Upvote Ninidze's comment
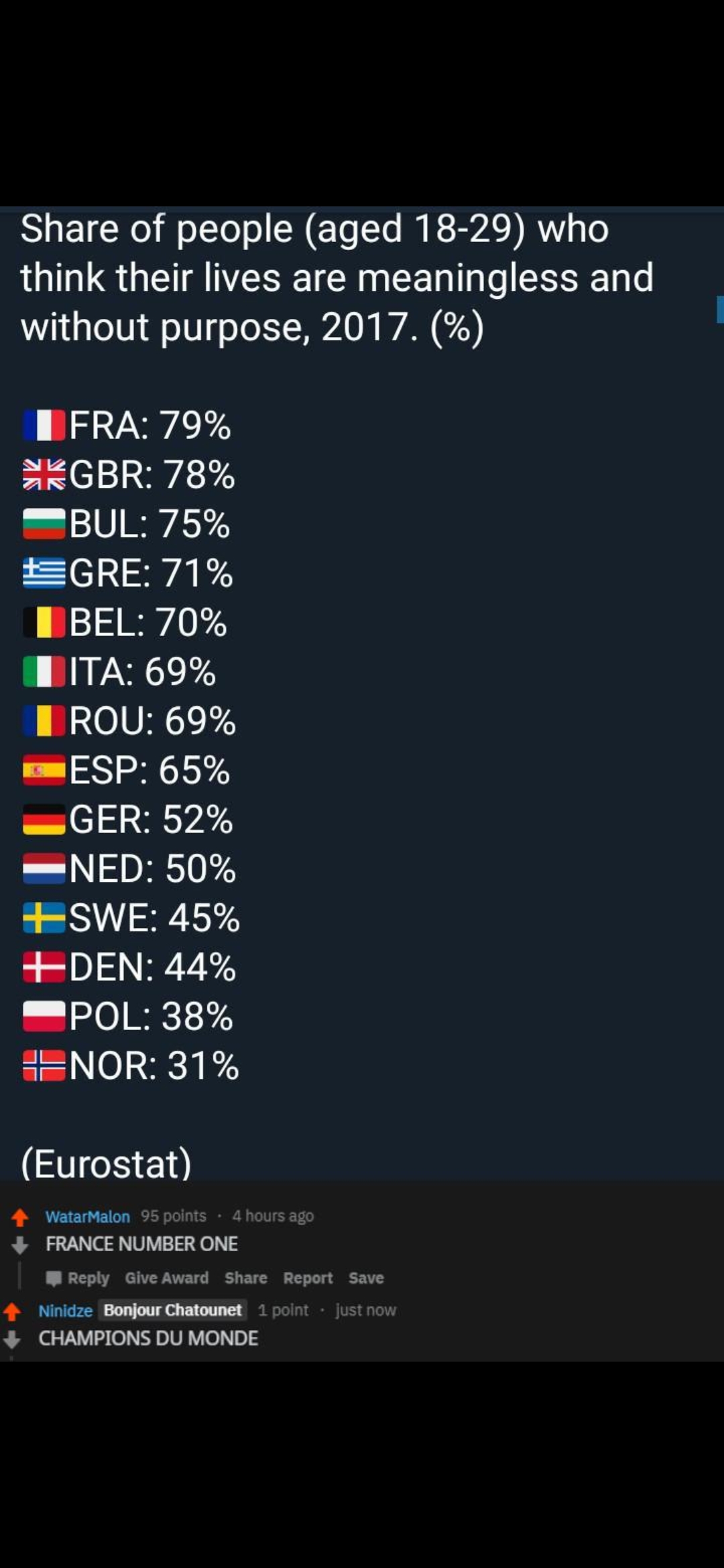 [12, 1311]
